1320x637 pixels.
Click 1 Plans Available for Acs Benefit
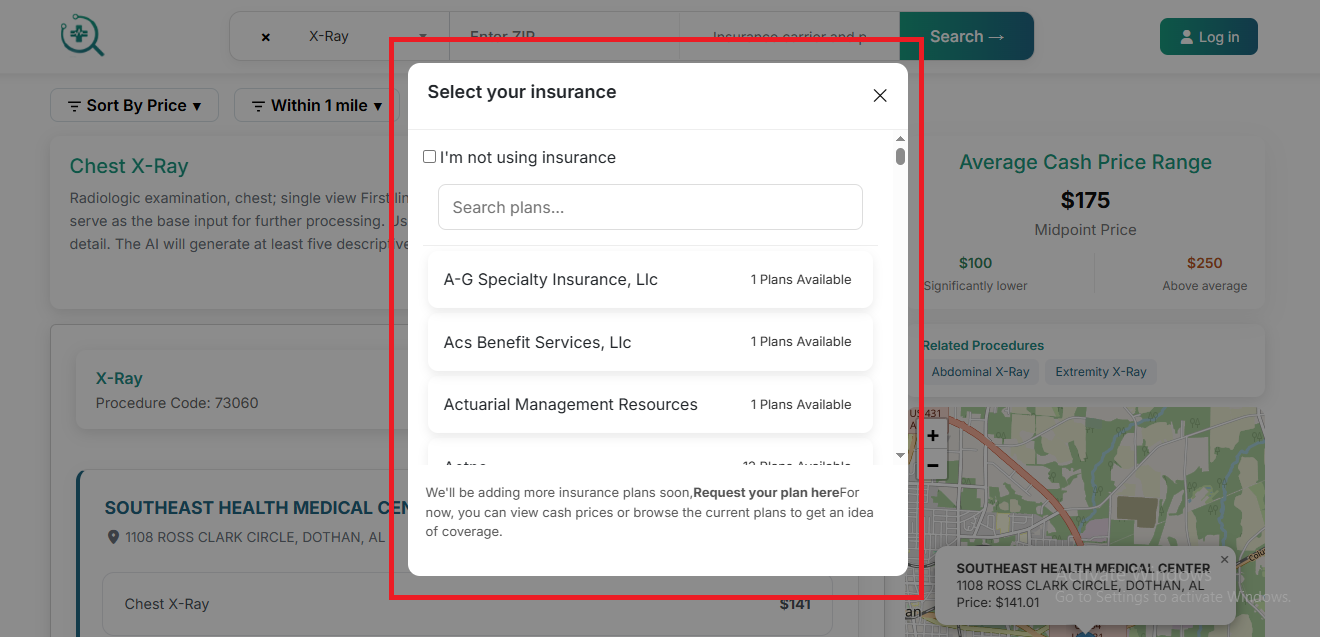[x=801, y=342]
